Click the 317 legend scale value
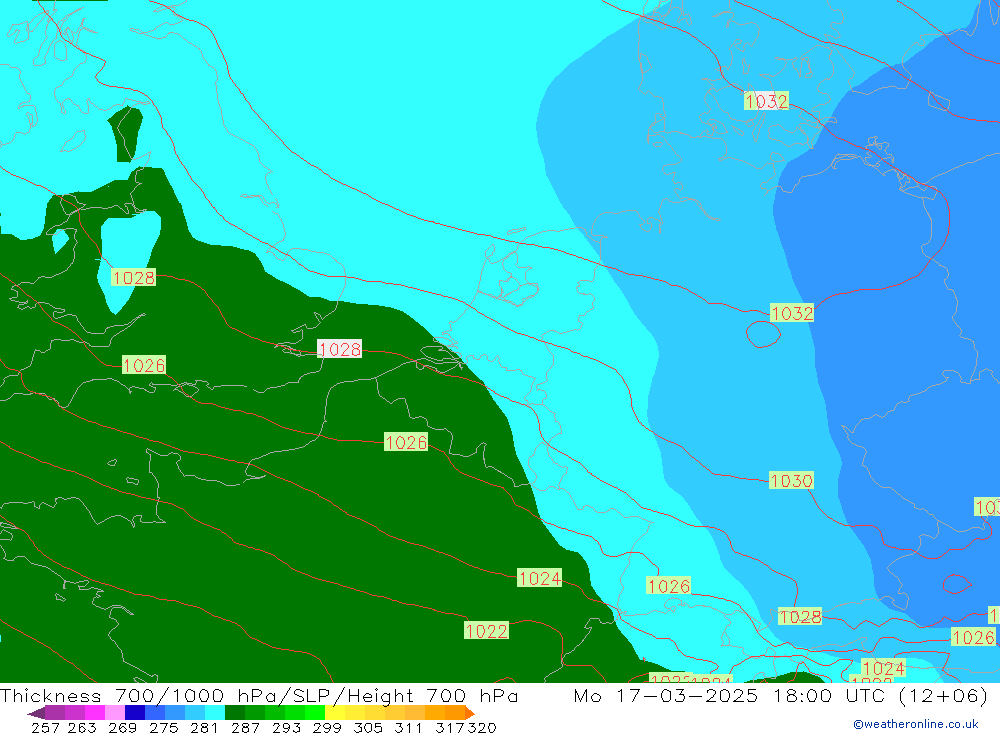1000x733 pixels. coord(450,727)
